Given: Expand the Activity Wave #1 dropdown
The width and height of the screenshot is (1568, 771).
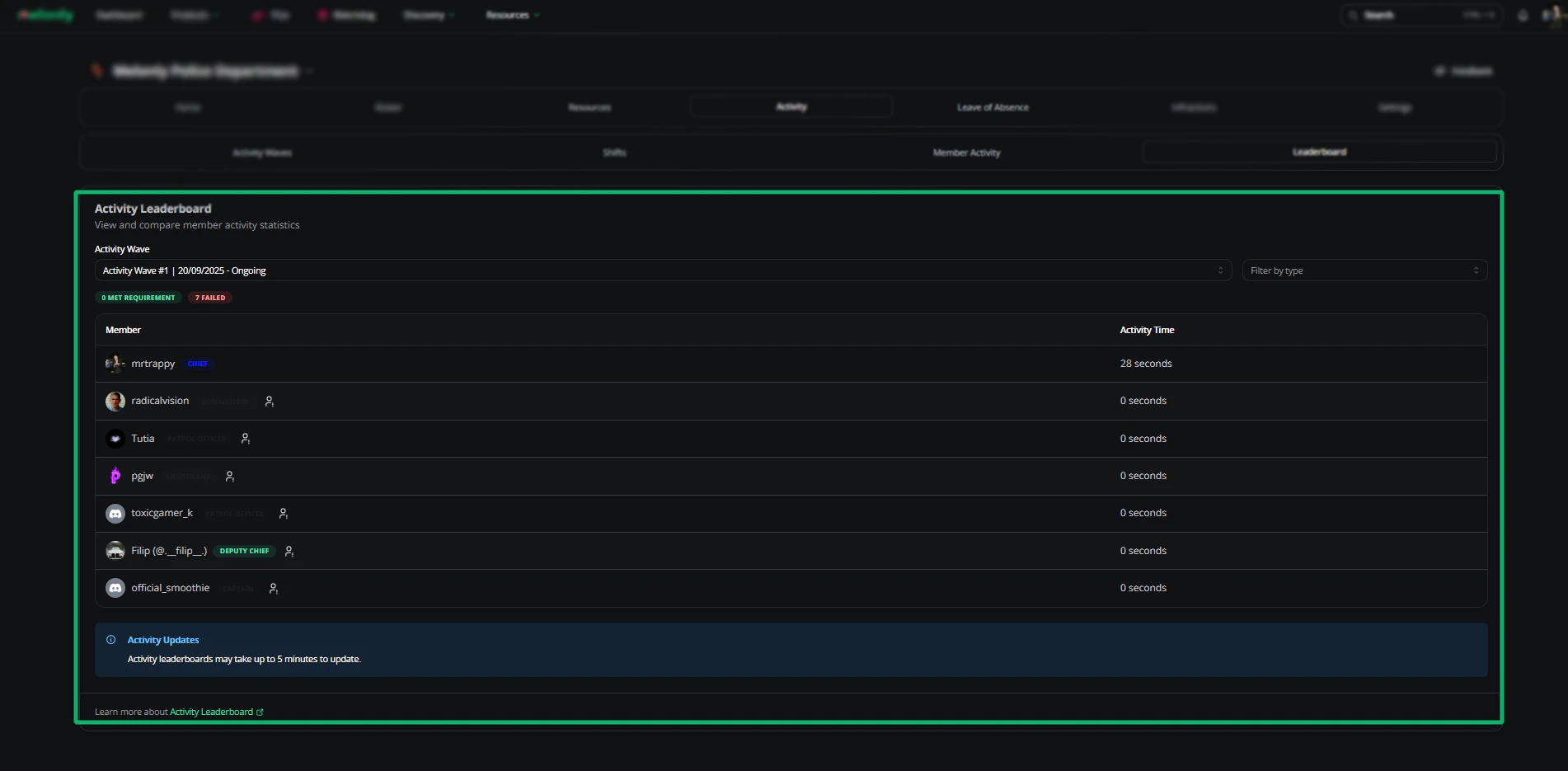Looking at the screenshot, I should click(x=663, y=270).
